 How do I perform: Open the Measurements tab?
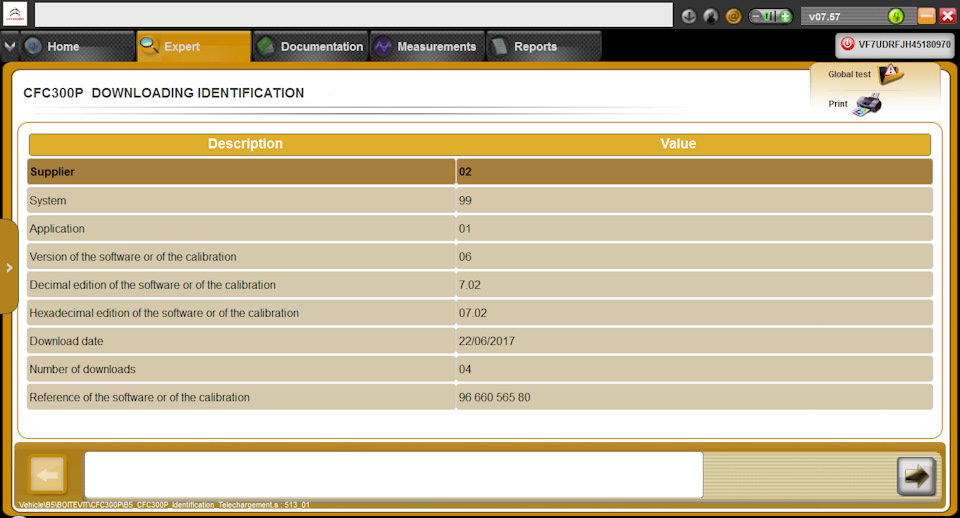427,47
